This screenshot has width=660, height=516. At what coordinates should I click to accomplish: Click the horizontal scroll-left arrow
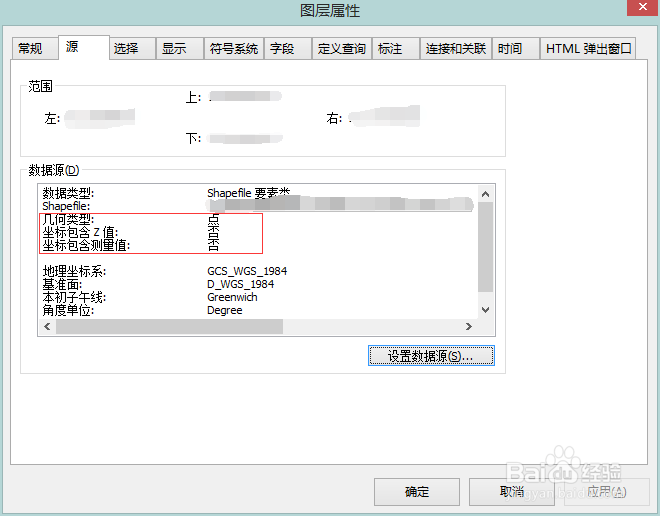(x=47, y=327)
